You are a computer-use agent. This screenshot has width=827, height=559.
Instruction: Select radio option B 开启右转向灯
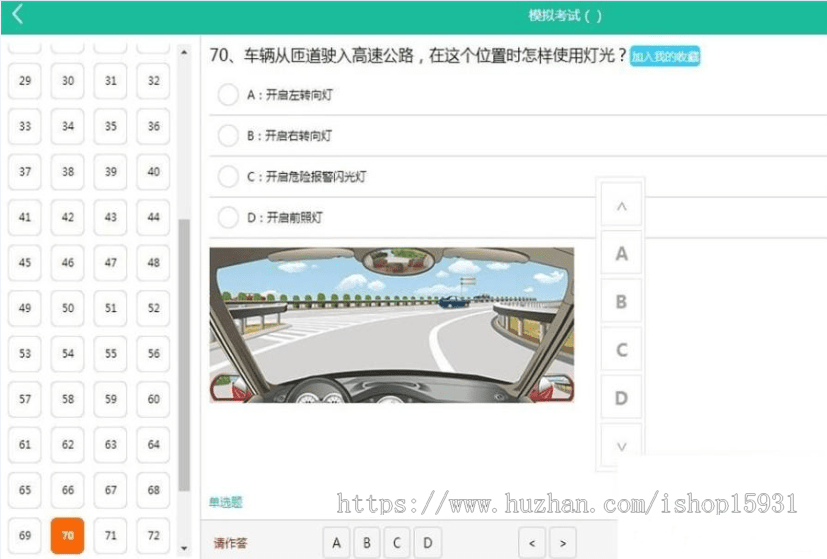228,136
